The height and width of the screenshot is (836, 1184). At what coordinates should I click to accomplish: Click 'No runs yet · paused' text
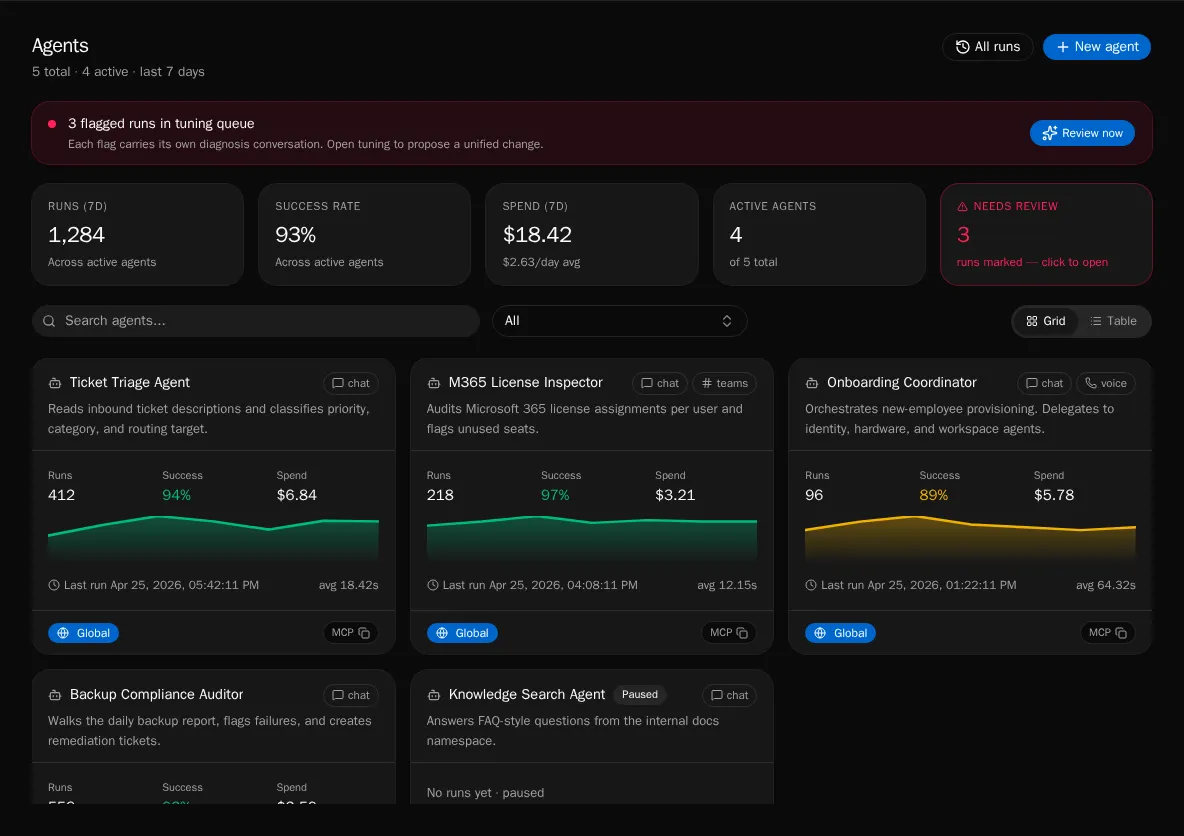pos(486,793)
